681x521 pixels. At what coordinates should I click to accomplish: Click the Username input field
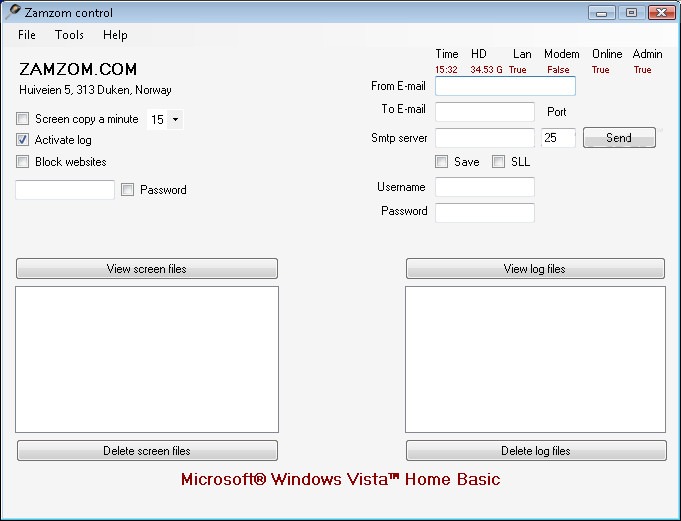pyautogui.click(x=485, y=187)
